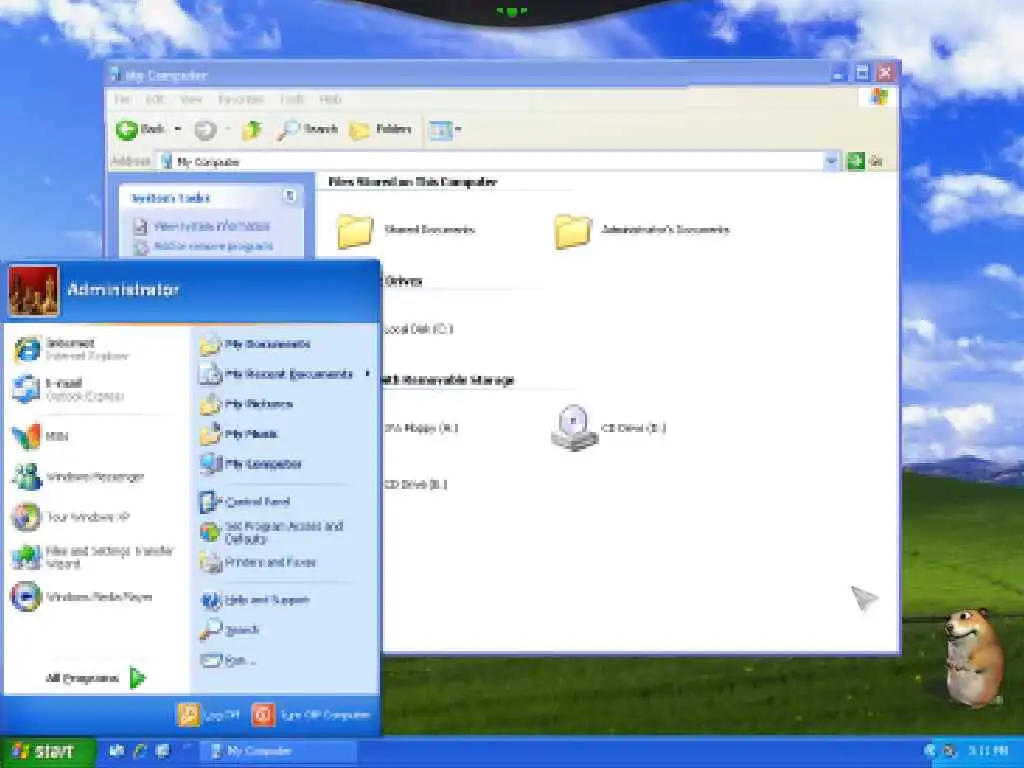The image size is (1024, 768).
Task: Click Add or remove programs link
Action: (x=214, y=246)
